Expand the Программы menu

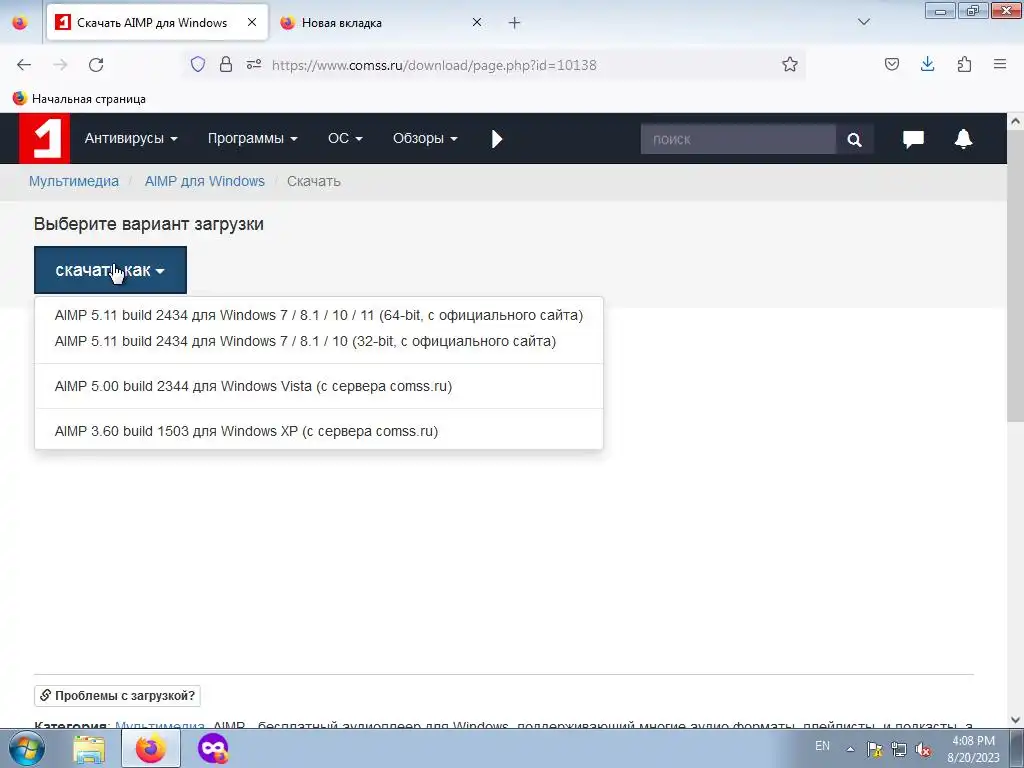click(x=252, y=138)
